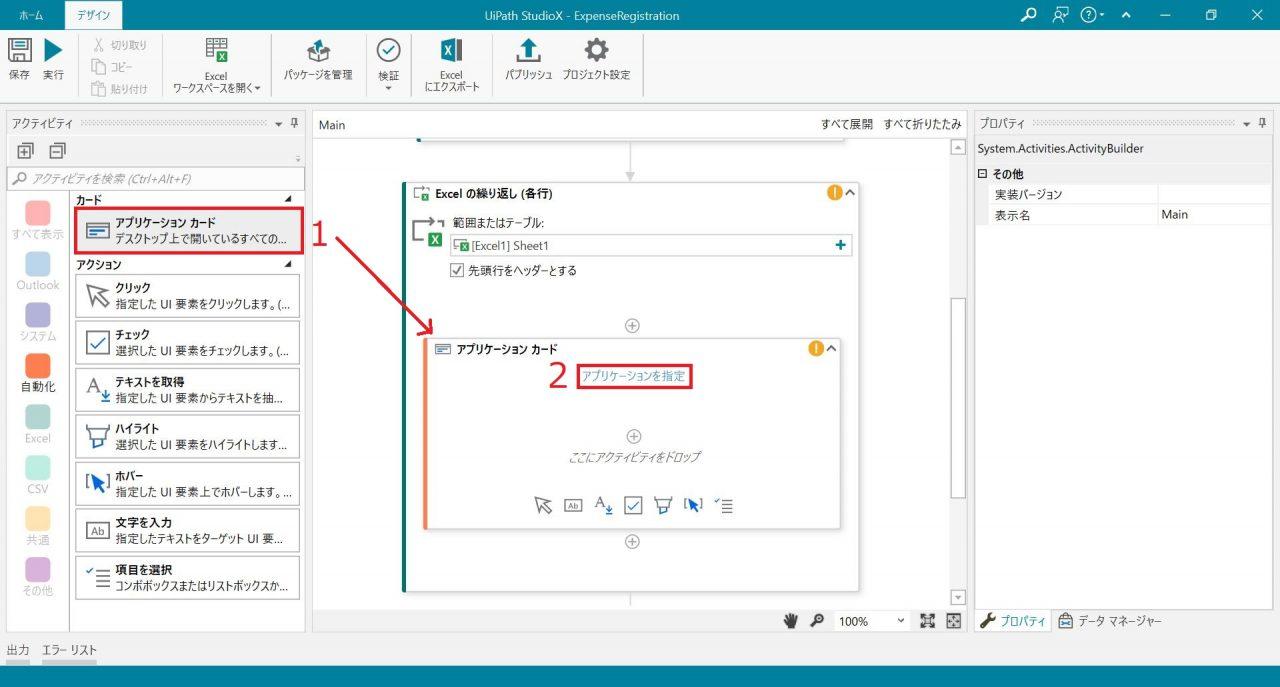This screenshot has height=687, width=1280.
Task: Click the get-text quick action icon
Action: [603, 505]
